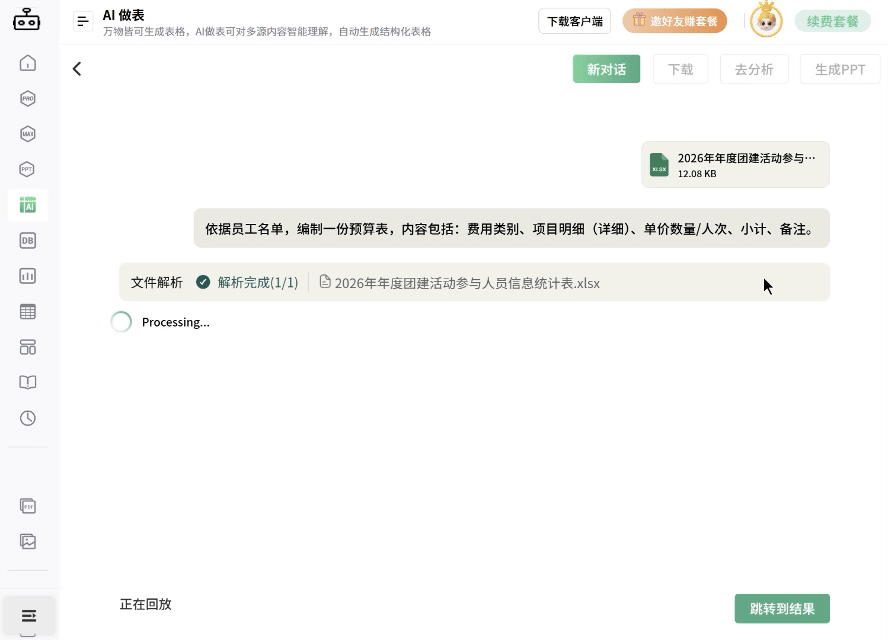Viewport: 888px width, 640px height.
Task: Open the uploaded 2026年年度团建 xlsx file card
Action: (x=735, y=164)
